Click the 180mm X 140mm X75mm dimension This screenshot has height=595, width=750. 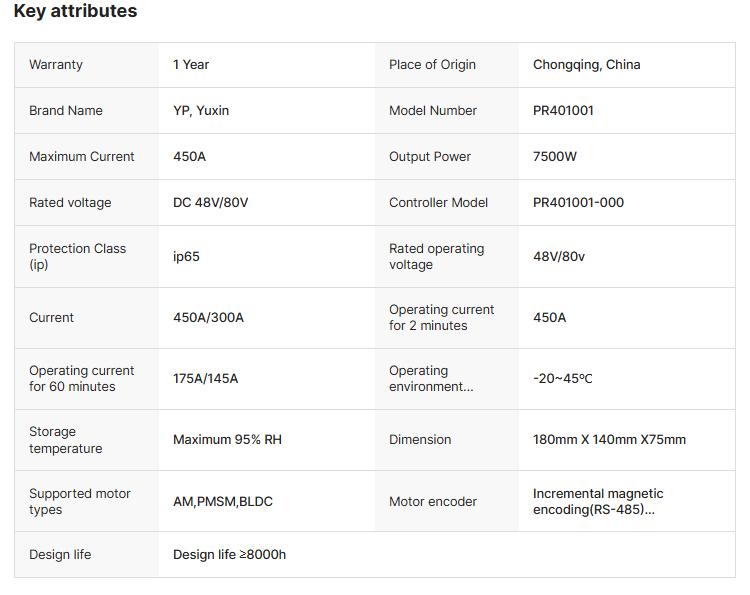(609, 440)
